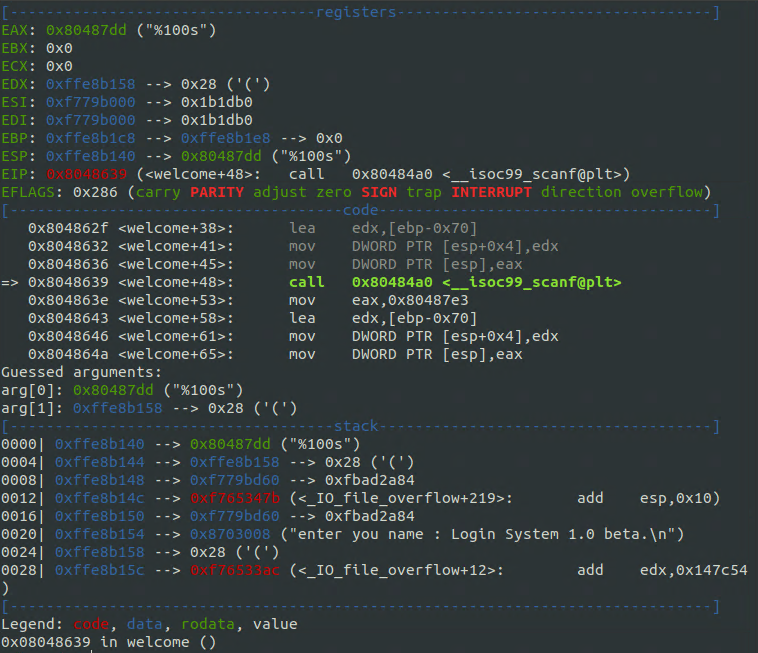
Task: Select EDX value 0xffe8b158 in registers
Action: [x=91, y=84]
